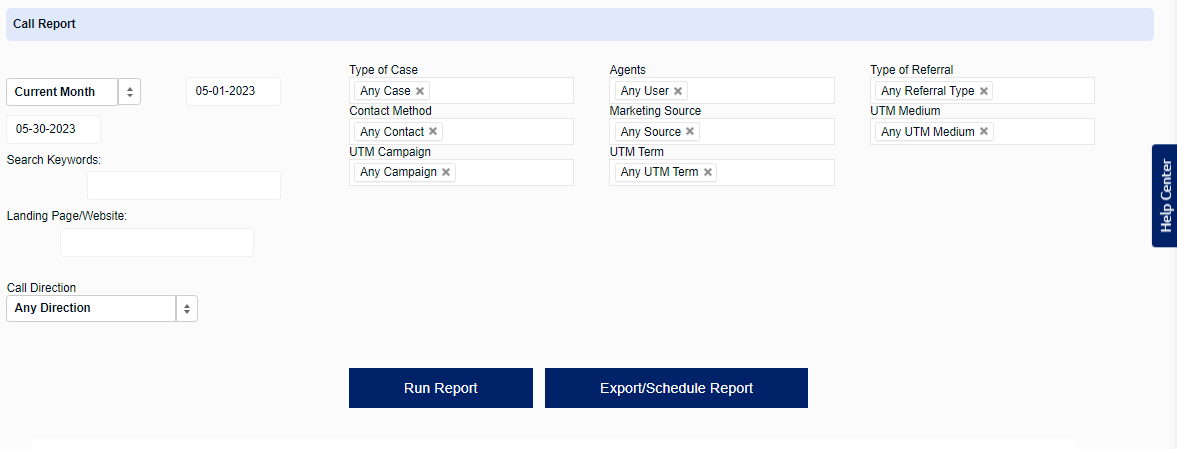Image resolution: width=1177 pixels, height=449 pixels.
Task: Remove the Any Contact tag
Action: 432,131
